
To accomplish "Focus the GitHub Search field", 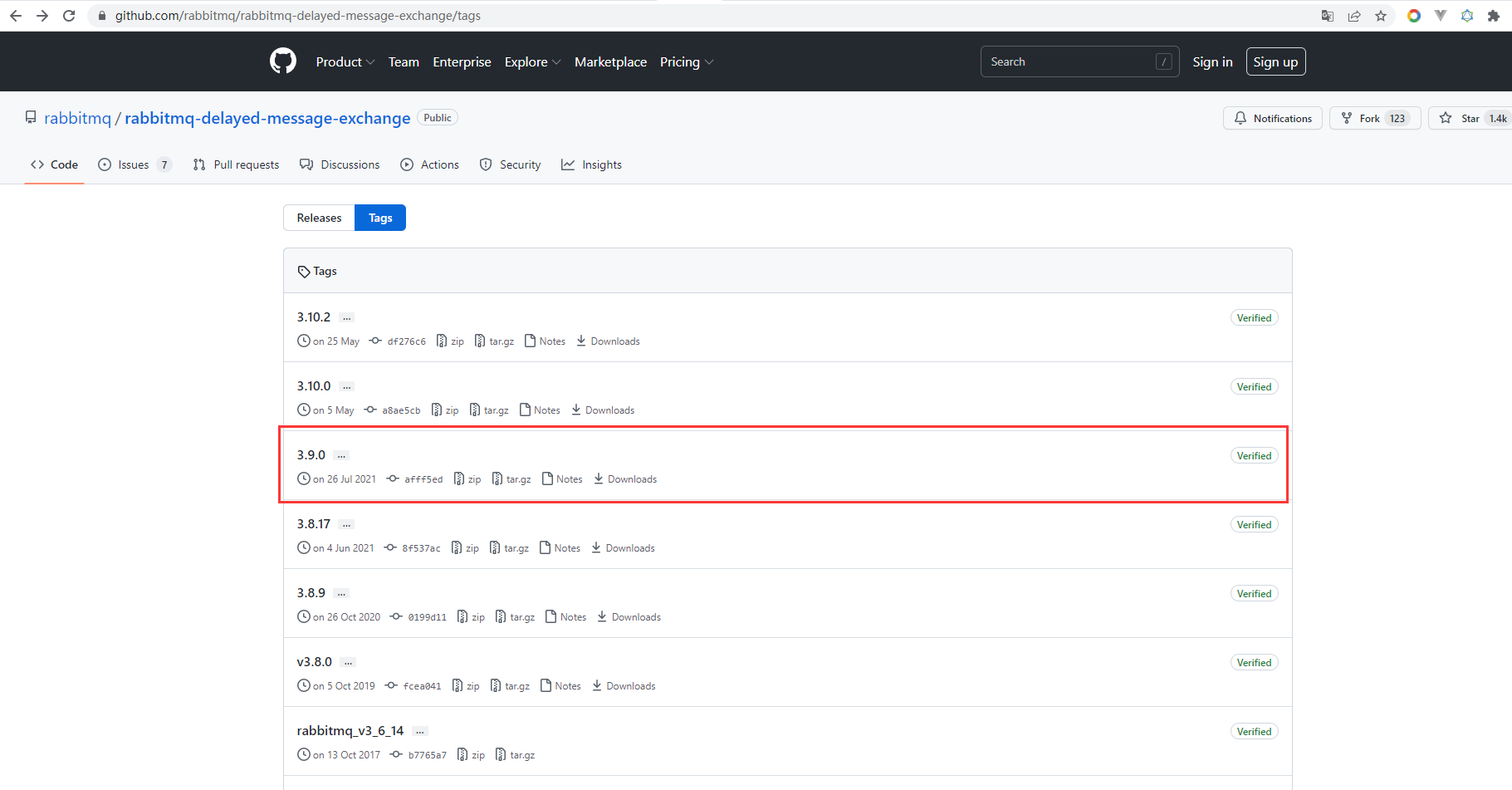I will [x=1079, y=62].
